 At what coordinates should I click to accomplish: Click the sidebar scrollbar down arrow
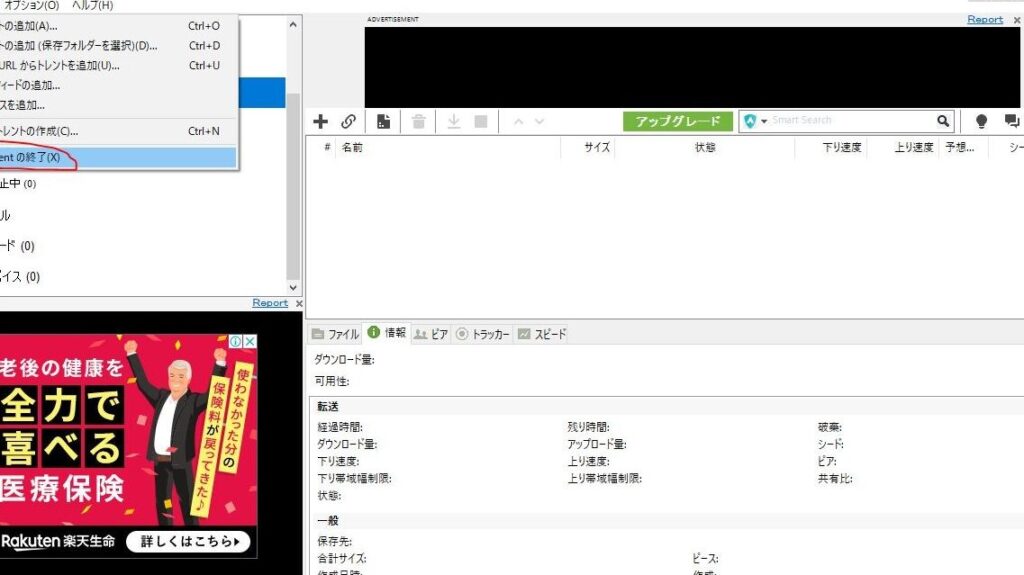point(292,287)
